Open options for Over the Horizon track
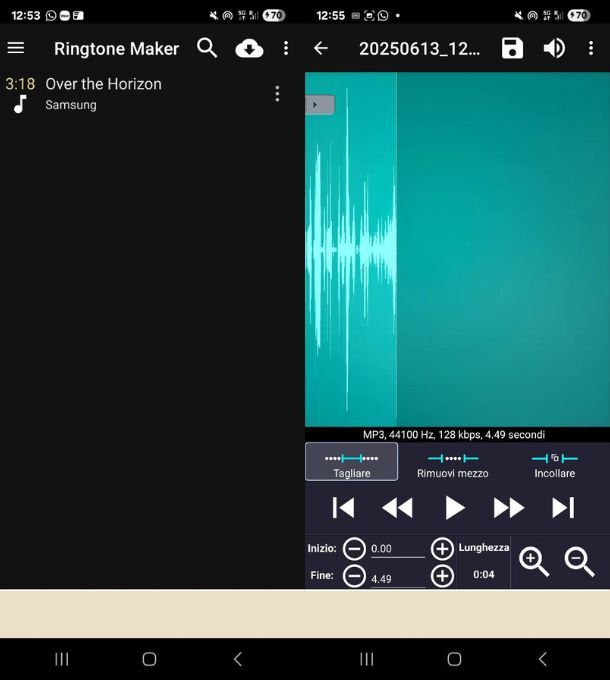Screen dimensions: 610x680 click(x=277, y=94)
